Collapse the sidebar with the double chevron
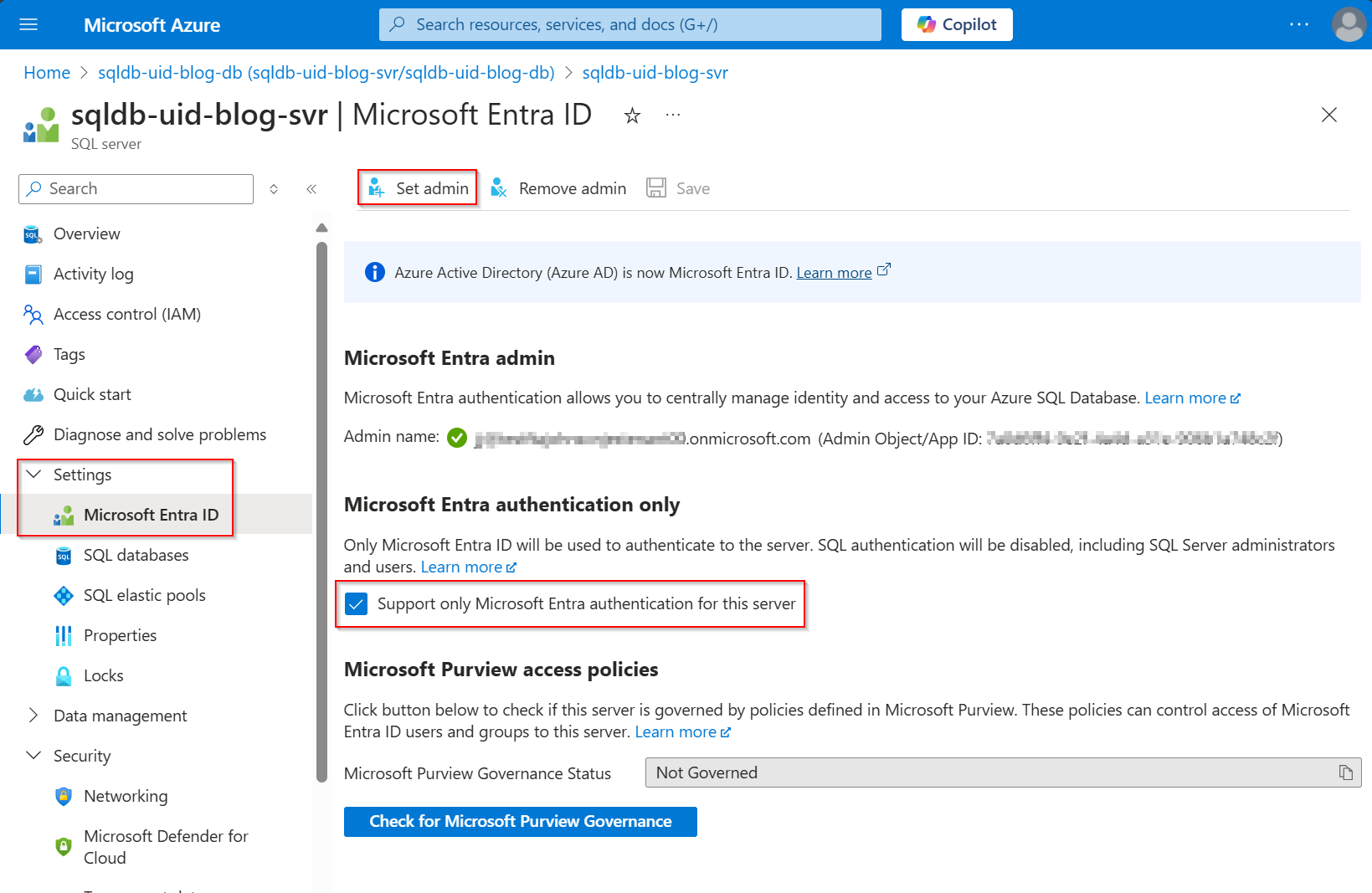This screenshot has height=893, width=1372. click(x=311, y=189)
